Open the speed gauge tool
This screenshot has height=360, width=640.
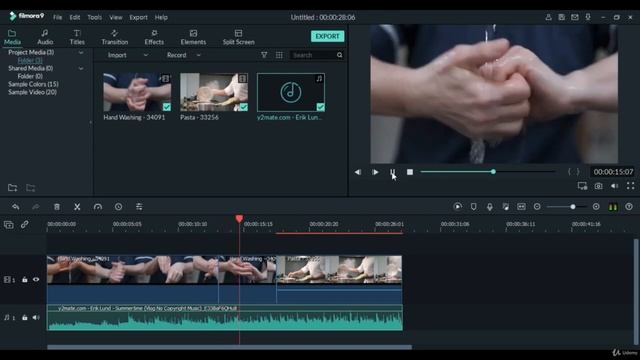coord(98,207)
